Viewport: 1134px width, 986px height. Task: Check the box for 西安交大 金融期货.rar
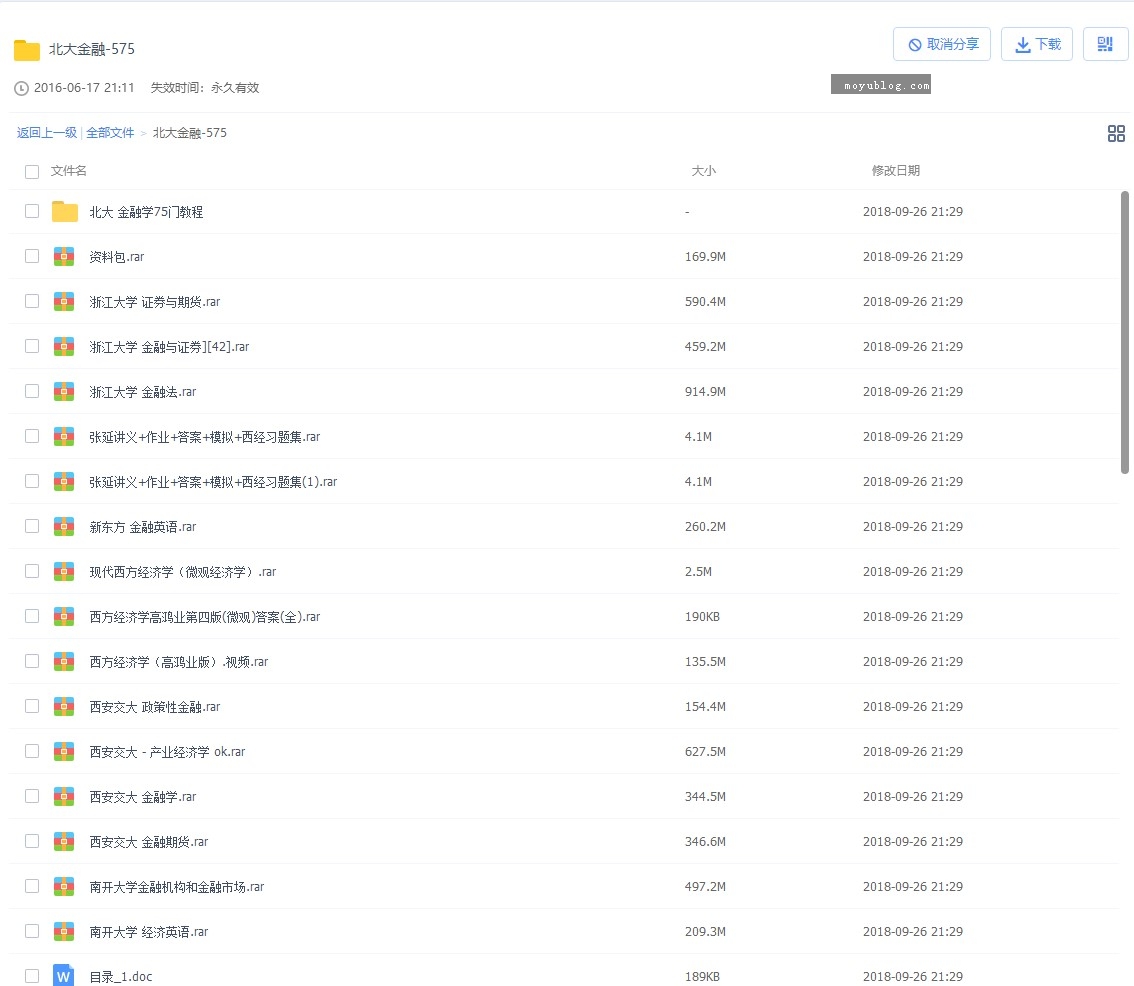[x=32, y=841]
